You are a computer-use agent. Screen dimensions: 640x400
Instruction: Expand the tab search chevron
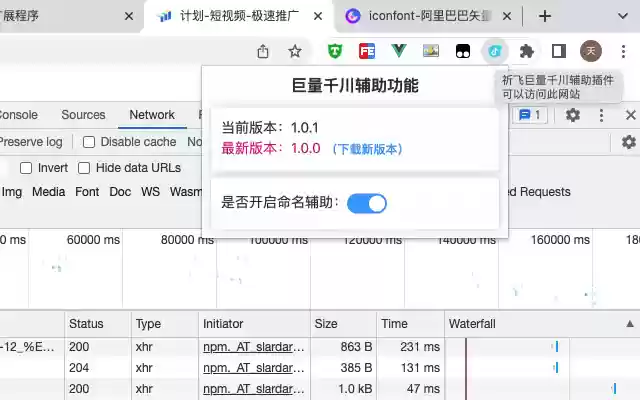622,16
